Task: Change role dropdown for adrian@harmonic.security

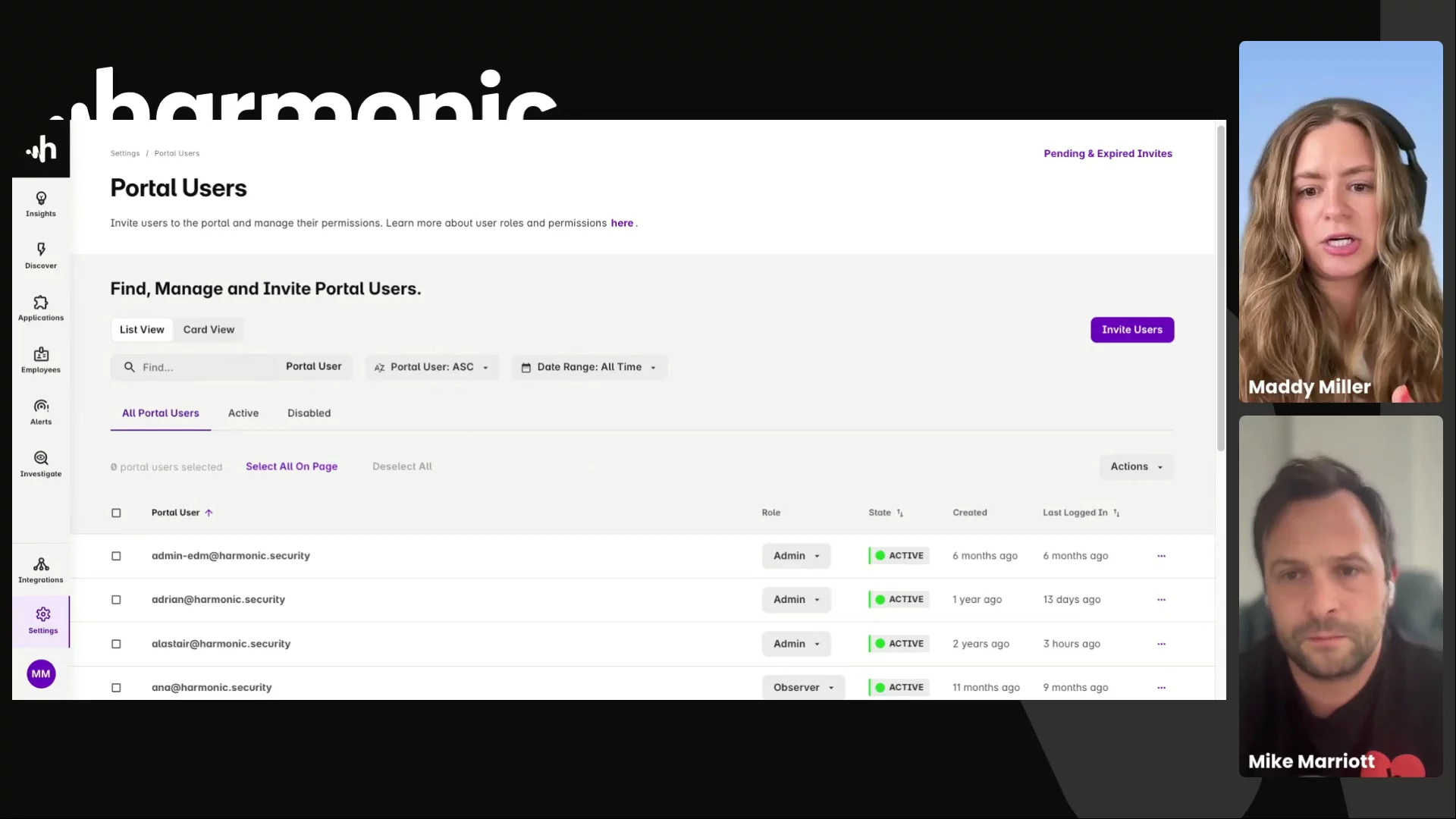Action: [x=796, y=600]
